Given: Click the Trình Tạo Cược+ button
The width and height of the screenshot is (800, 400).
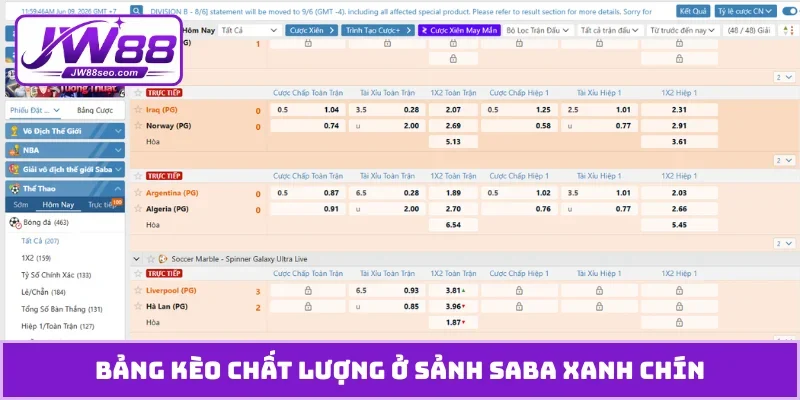Looking at the screenshot, I should coord(378,31).
